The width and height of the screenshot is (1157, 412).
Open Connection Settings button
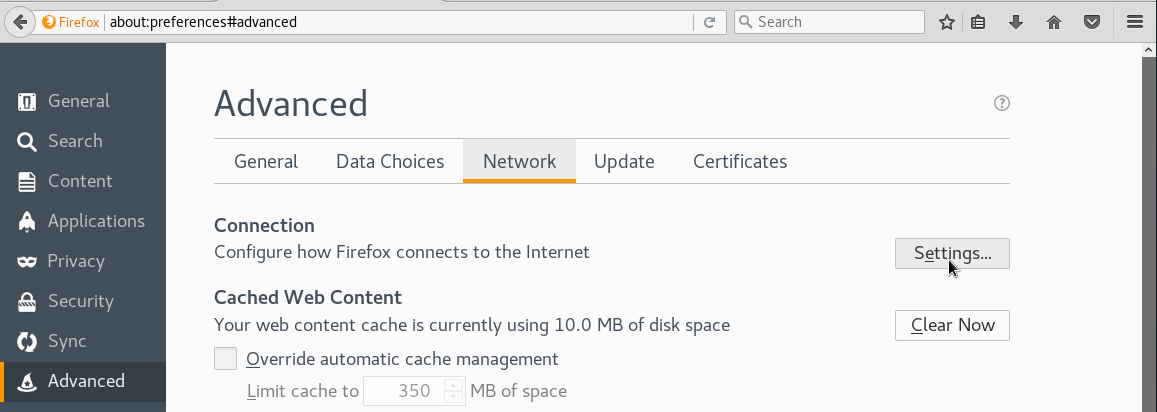[952, 254]
